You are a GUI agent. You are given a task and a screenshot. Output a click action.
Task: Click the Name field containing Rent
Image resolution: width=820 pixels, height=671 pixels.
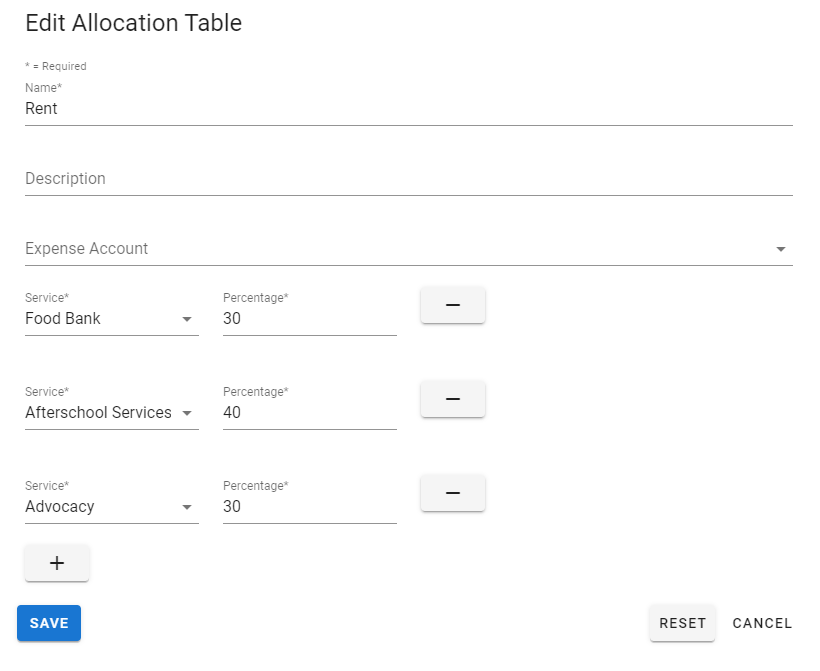pyautogui.click(x=400, y=108)
